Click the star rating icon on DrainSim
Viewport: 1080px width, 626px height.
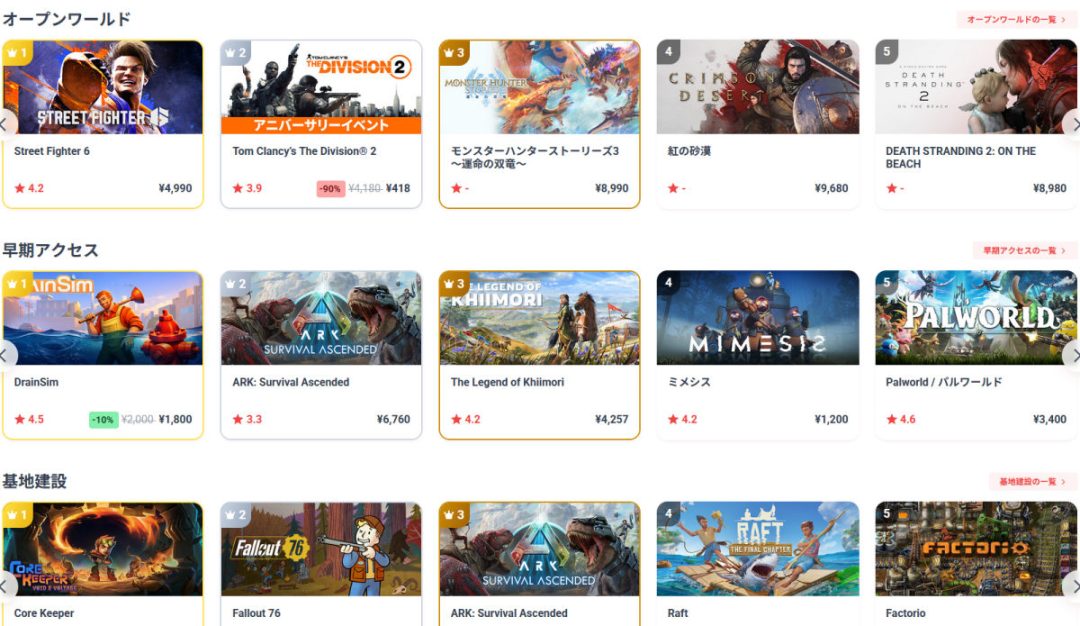point(19,419)
